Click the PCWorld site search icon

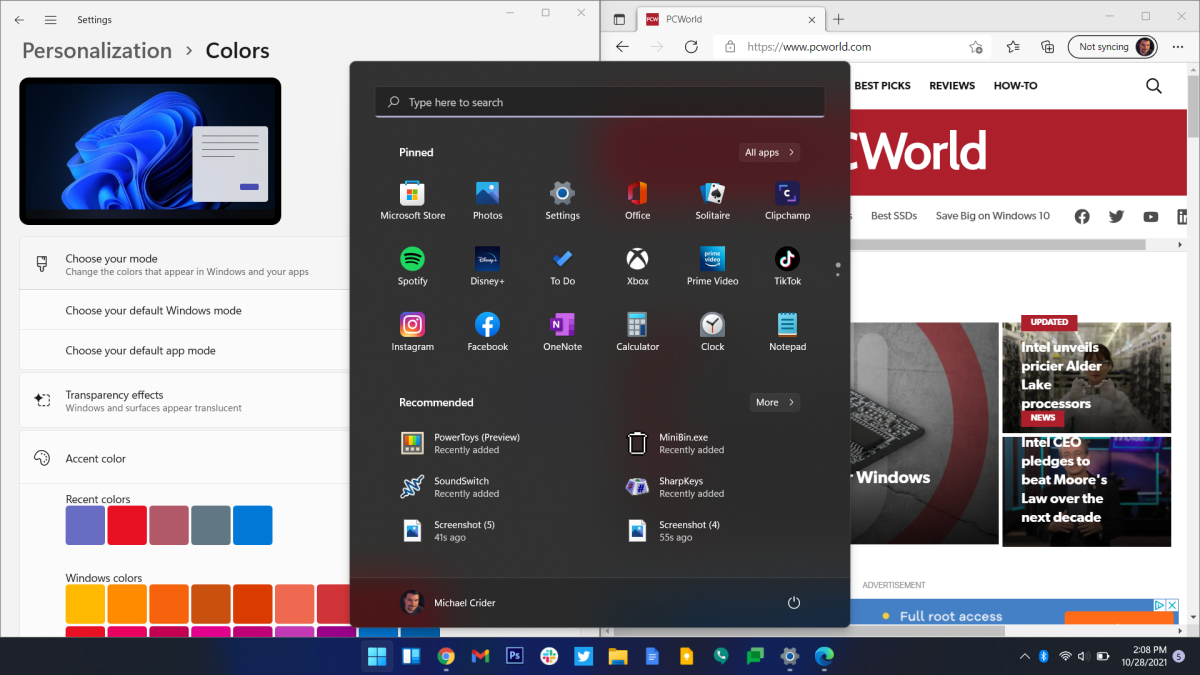tap(1154, 86)
